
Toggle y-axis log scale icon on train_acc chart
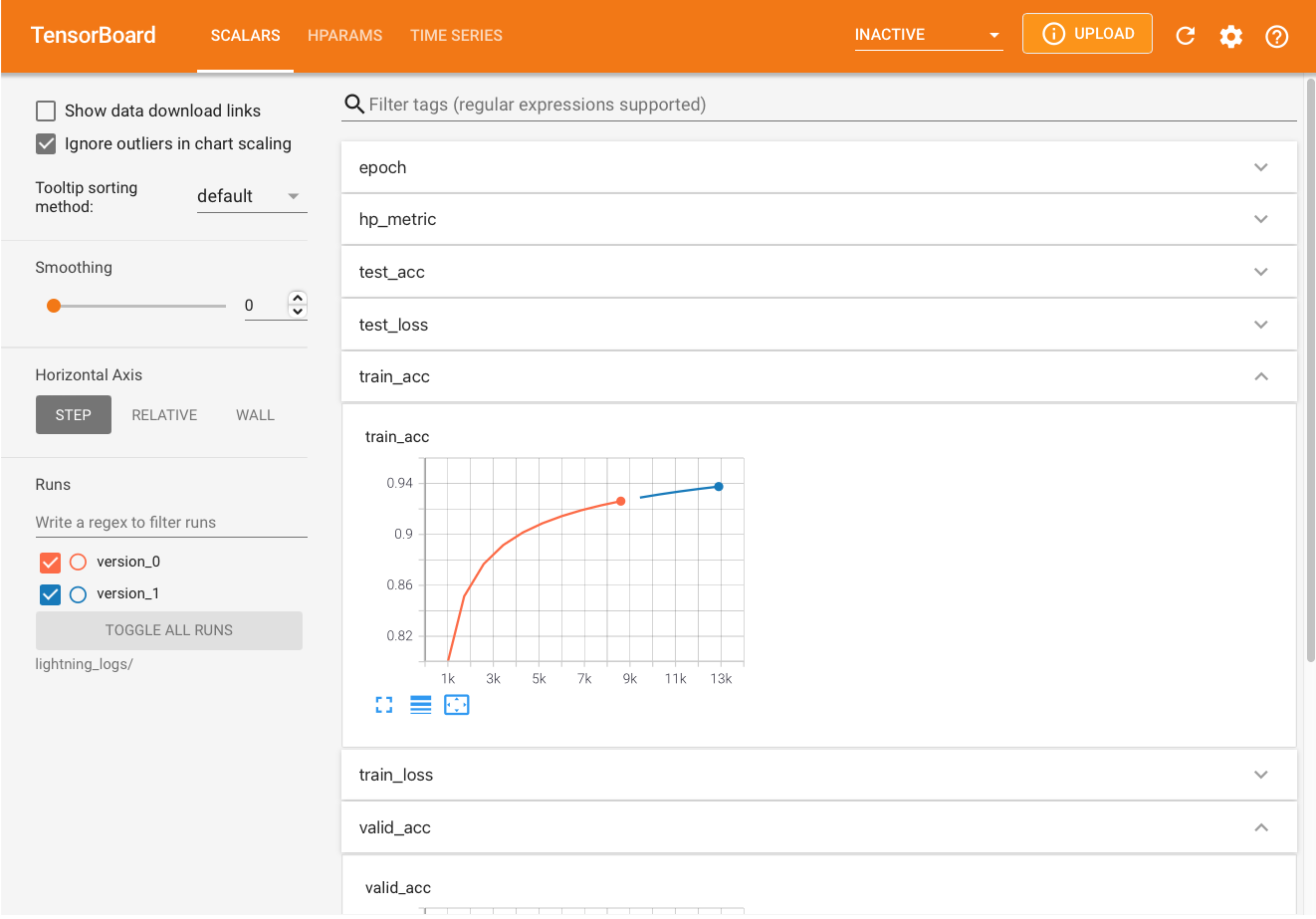tap(421, 705)
